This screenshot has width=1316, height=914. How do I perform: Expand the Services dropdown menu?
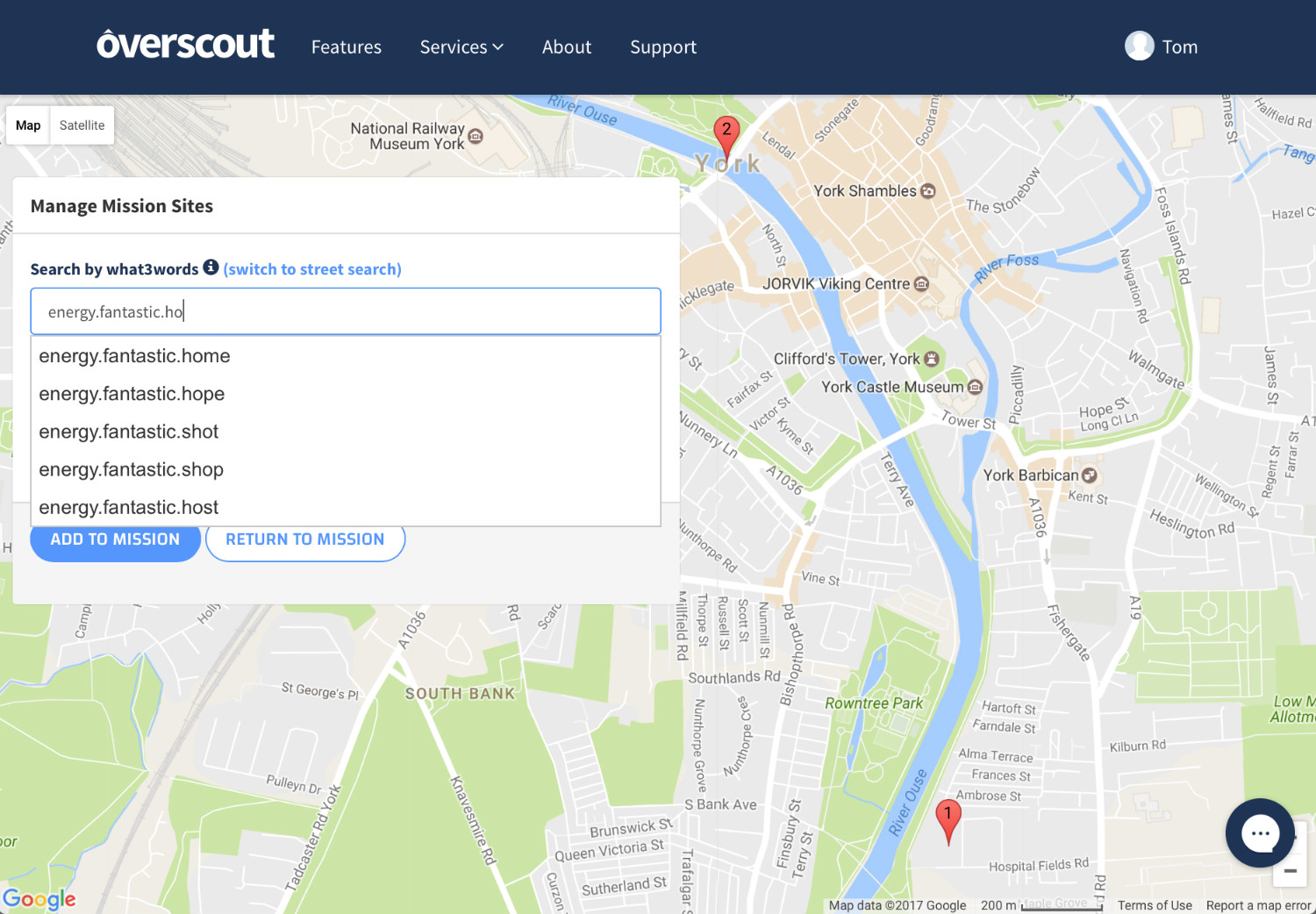[461, 47]
